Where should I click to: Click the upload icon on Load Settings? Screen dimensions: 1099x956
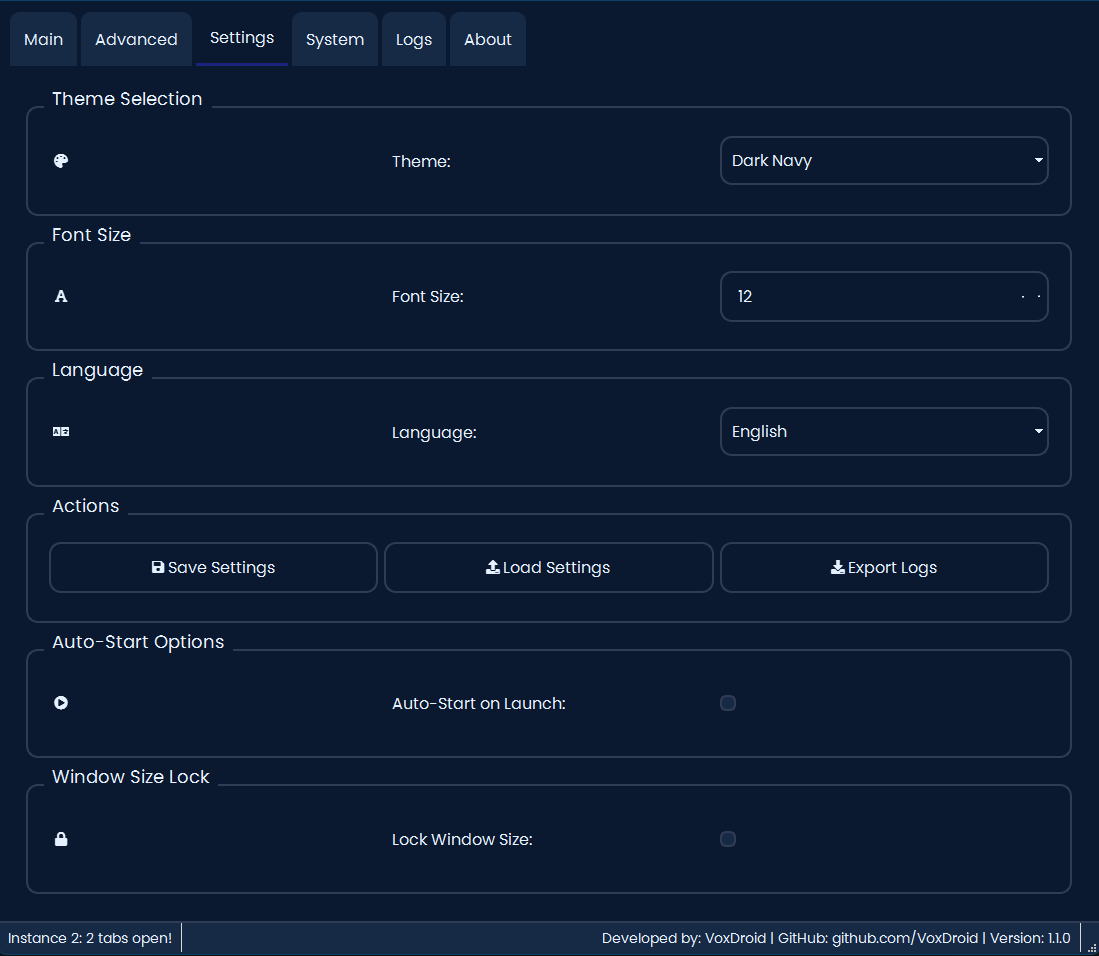(493, 567)
